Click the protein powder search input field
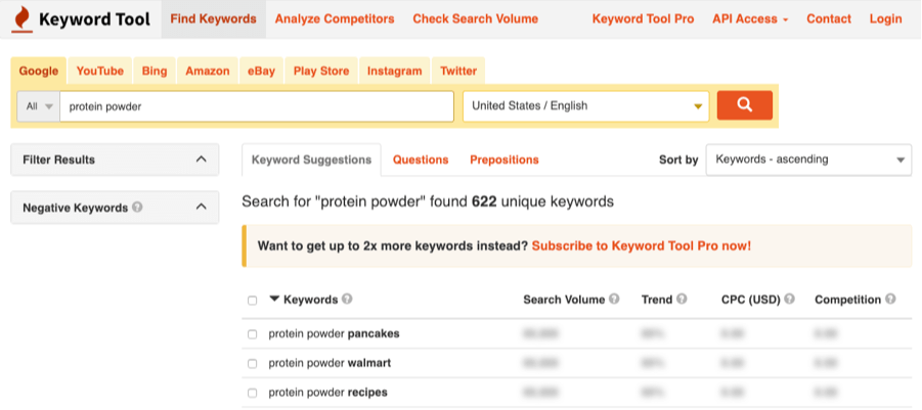 coord(256,106)
